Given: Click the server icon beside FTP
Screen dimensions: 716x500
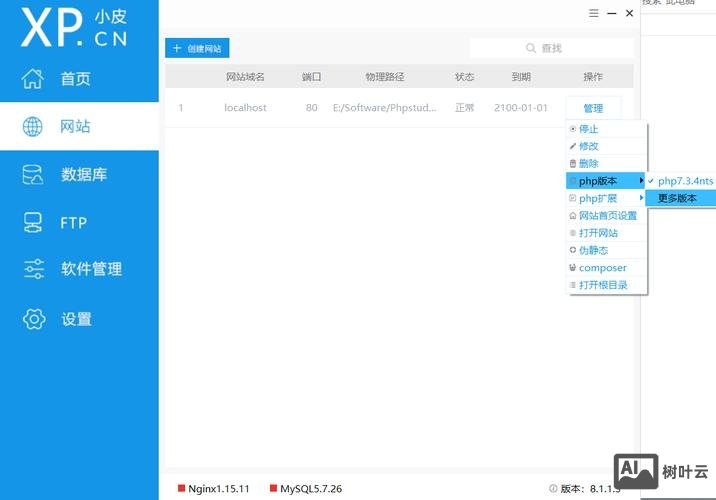Looking at the screenshot, I should [32, 222].
